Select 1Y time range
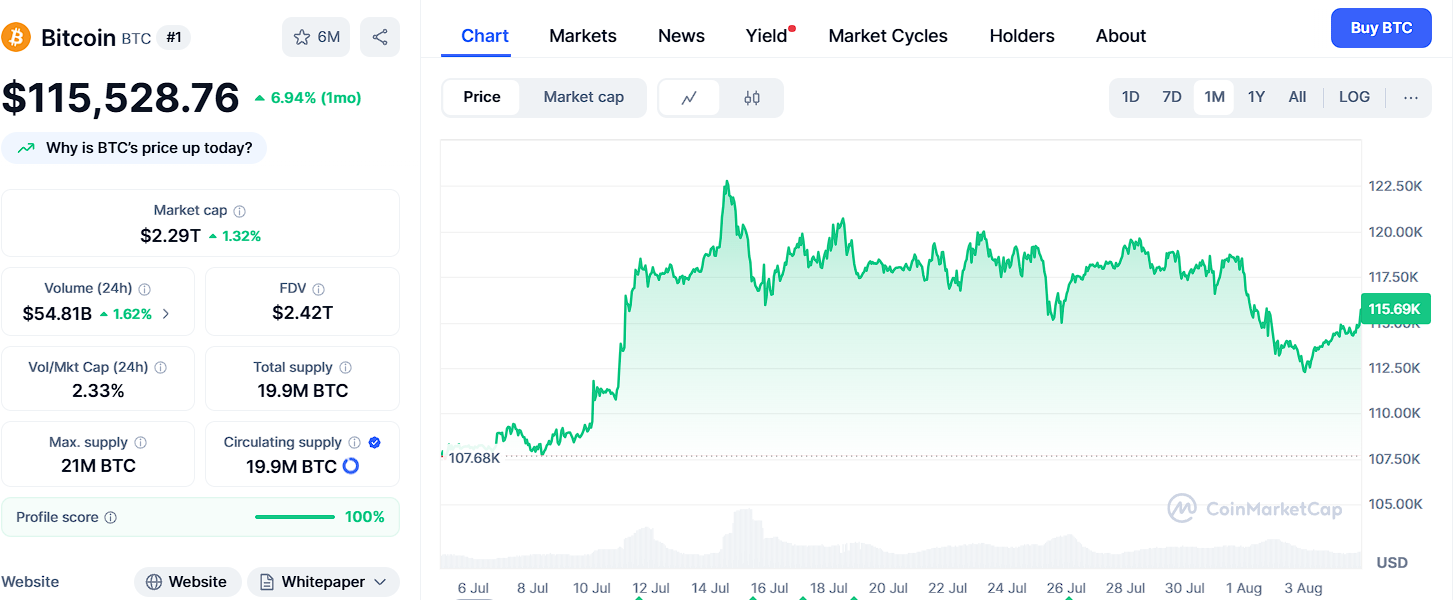1453x600 pixels. pyautogui.click(x=1256, y=97)
